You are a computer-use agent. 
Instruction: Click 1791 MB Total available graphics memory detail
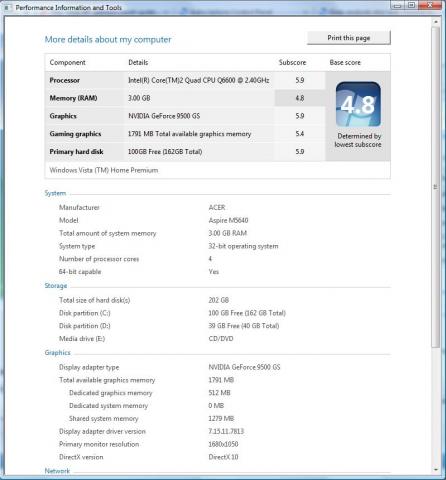190,134
